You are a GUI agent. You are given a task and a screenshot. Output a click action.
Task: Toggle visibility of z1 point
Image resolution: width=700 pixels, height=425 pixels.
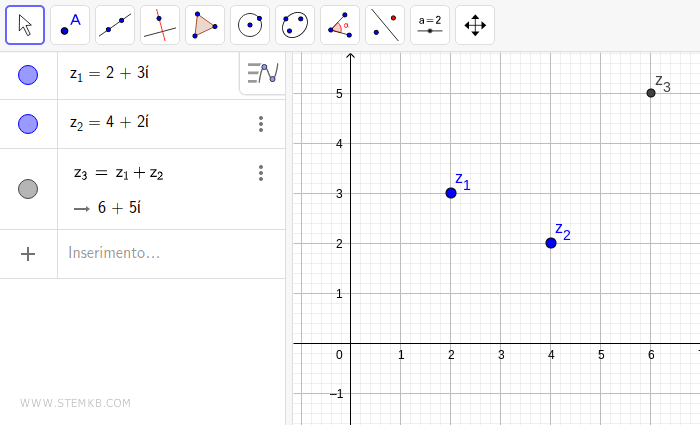click(x=28, y=75)
